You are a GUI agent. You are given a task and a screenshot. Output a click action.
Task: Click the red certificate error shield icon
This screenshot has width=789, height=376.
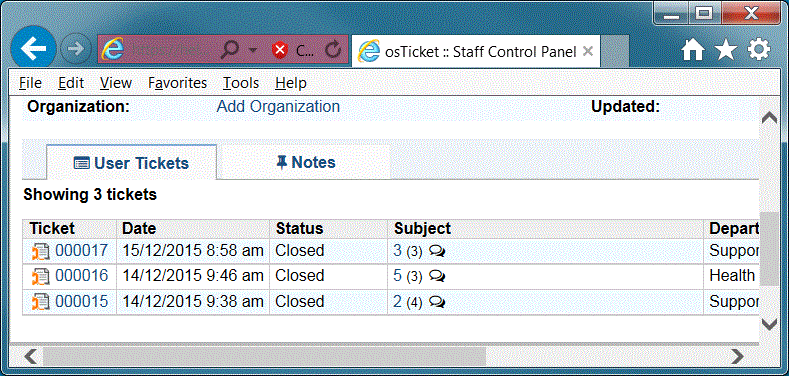coord(280,49)
